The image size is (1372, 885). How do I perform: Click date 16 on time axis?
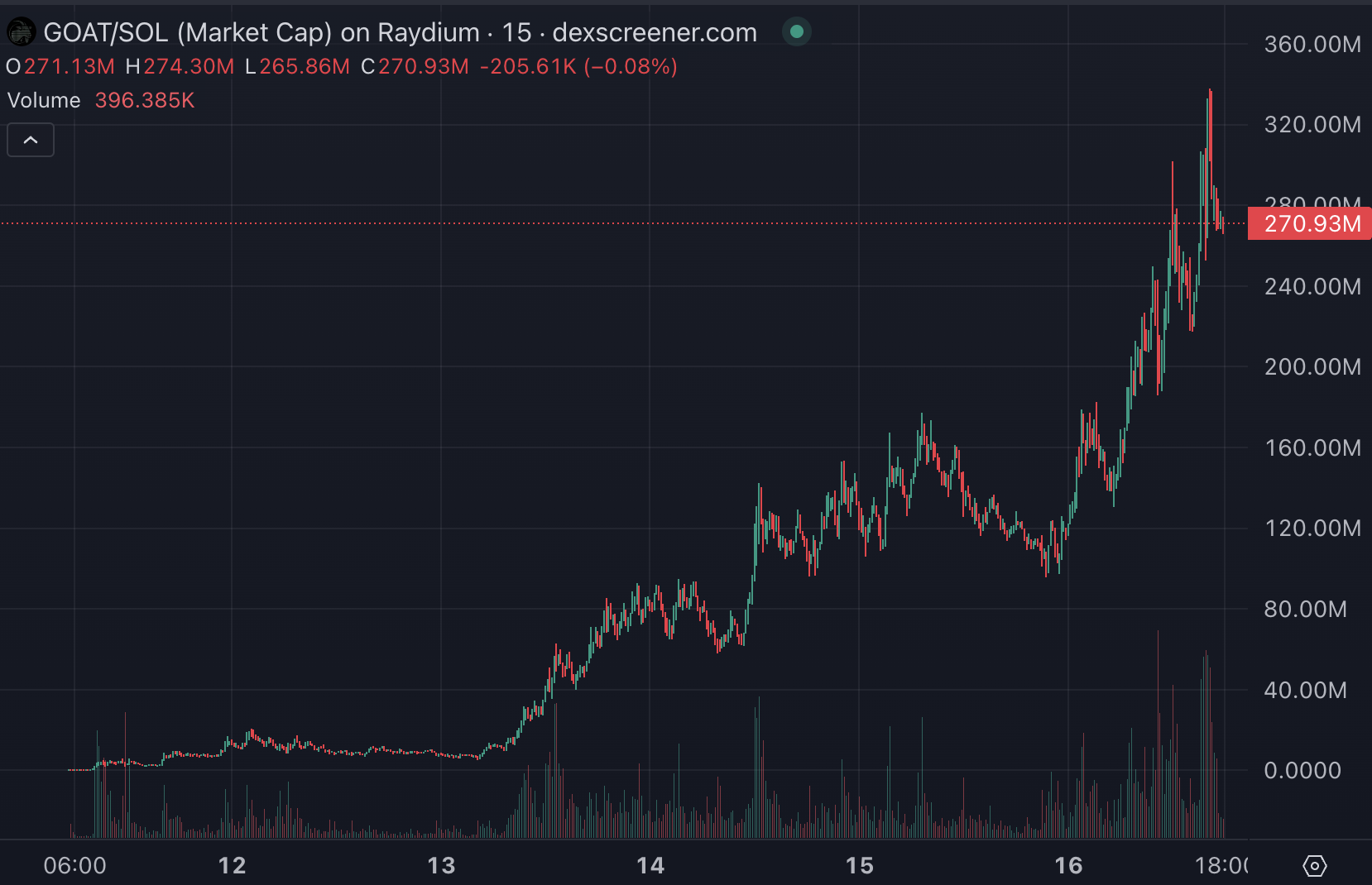click(x=1068, y=865)
